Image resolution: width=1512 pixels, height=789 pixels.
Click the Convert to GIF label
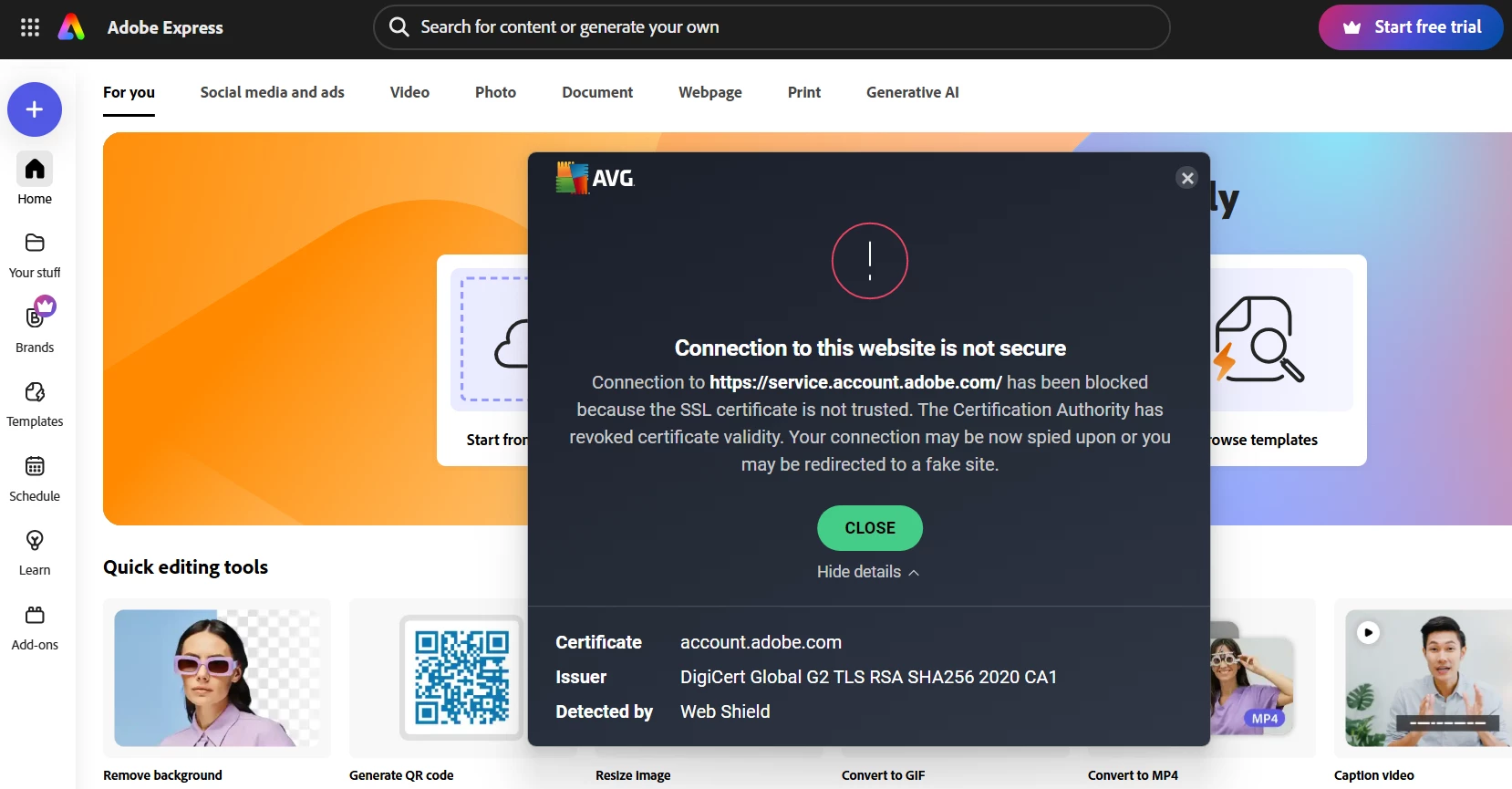point(883,775)
